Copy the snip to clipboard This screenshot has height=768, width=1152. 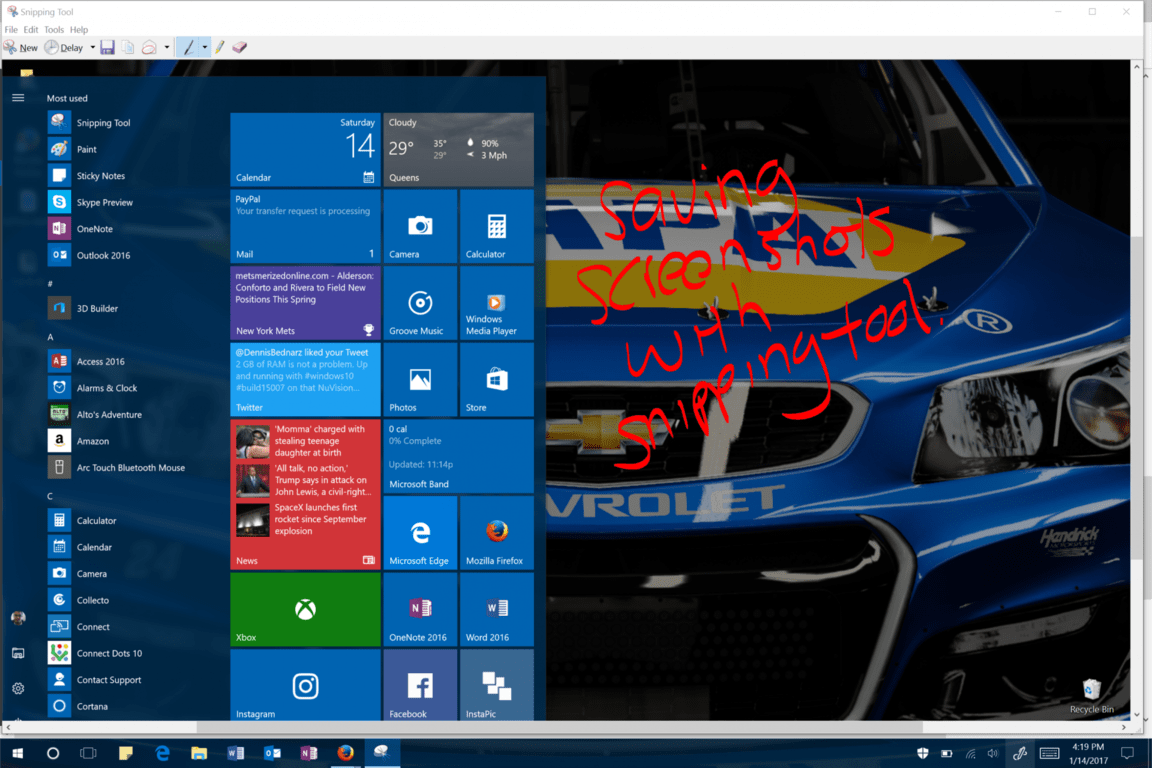pyautogui.click(x=128, y=48)
